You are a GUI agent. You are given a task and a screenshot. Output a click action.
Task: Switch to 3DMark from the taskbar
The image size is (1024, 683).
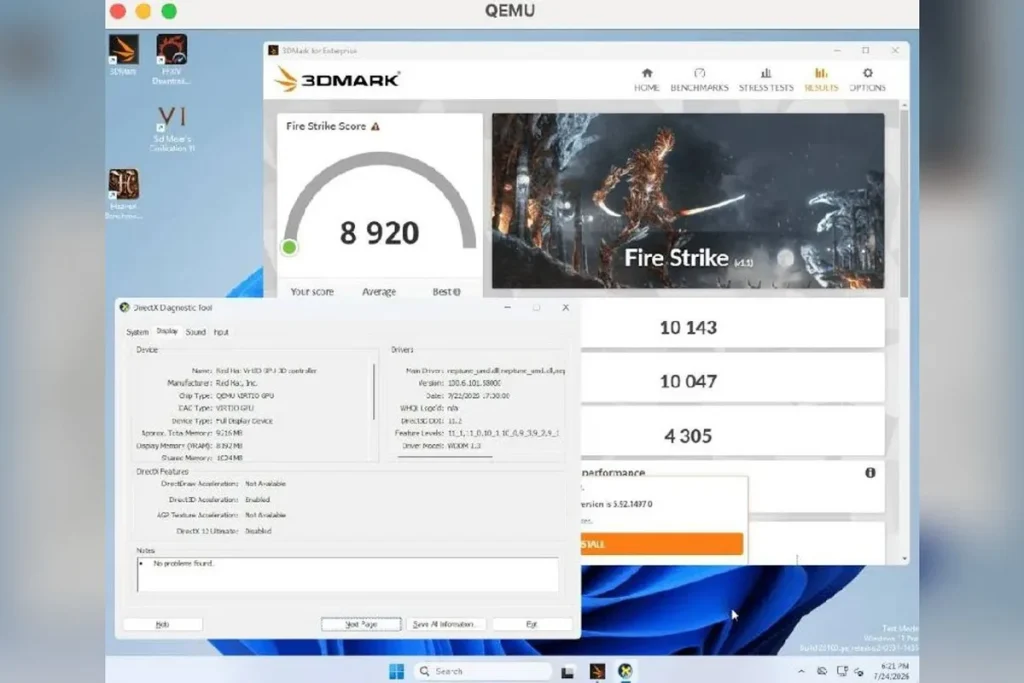pyautogui.click(x=597, y=671)
